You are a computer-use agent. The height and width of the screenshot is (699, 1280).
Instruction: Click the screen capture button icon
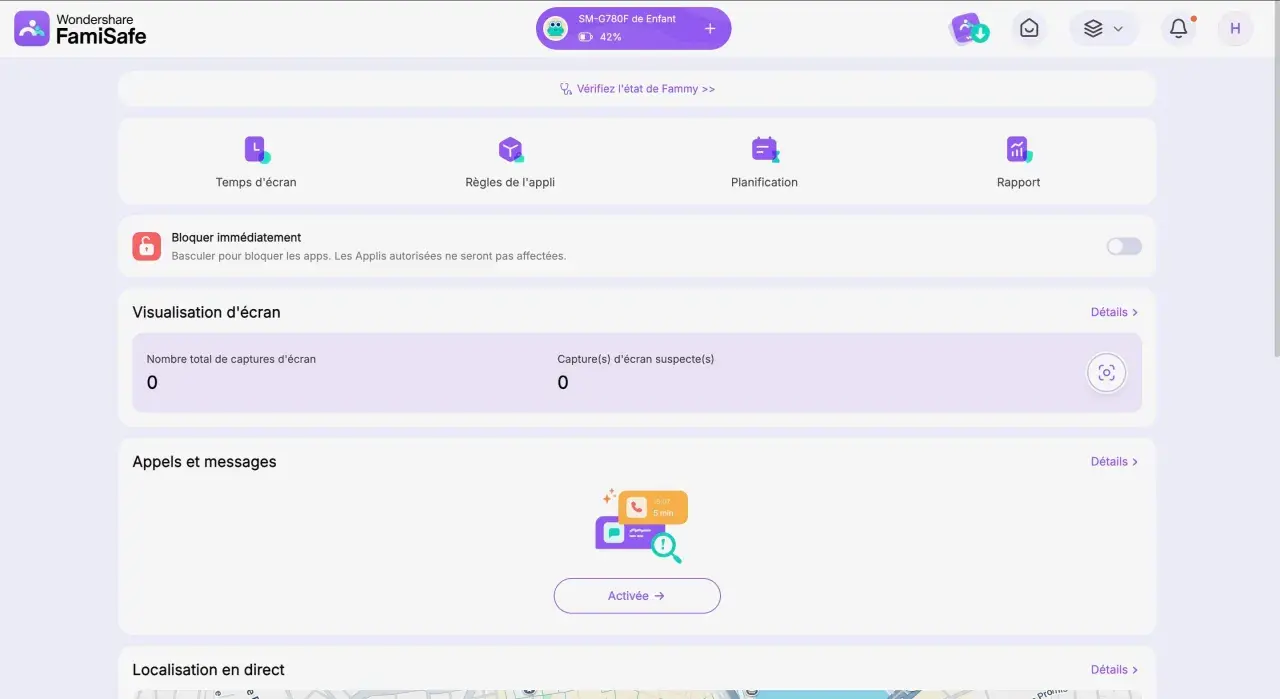[1106, 373]
